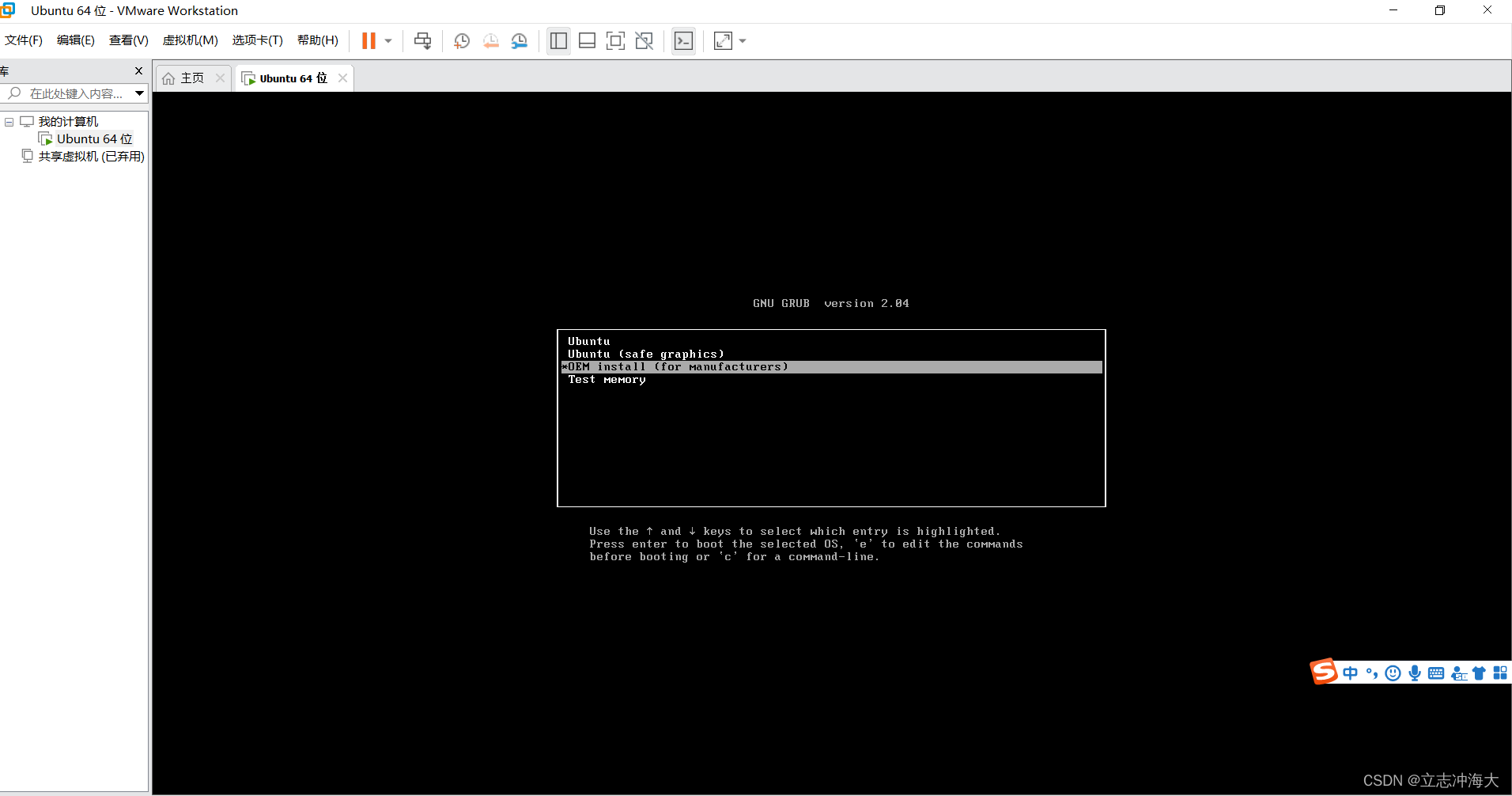The height and width of the screenshot is (796, 1512).
Task: Select 我的计算机 in the library tree
Action: pyautogui.click(x=68, y=122)
